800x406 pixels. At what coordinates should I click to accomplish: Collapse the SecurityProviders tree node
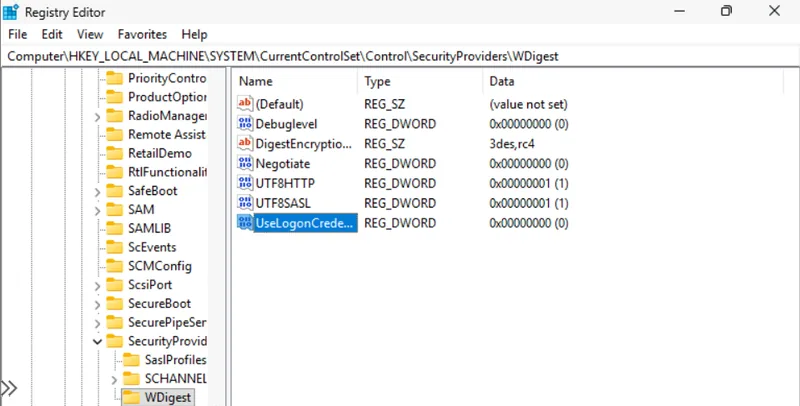tap(97, 341)
